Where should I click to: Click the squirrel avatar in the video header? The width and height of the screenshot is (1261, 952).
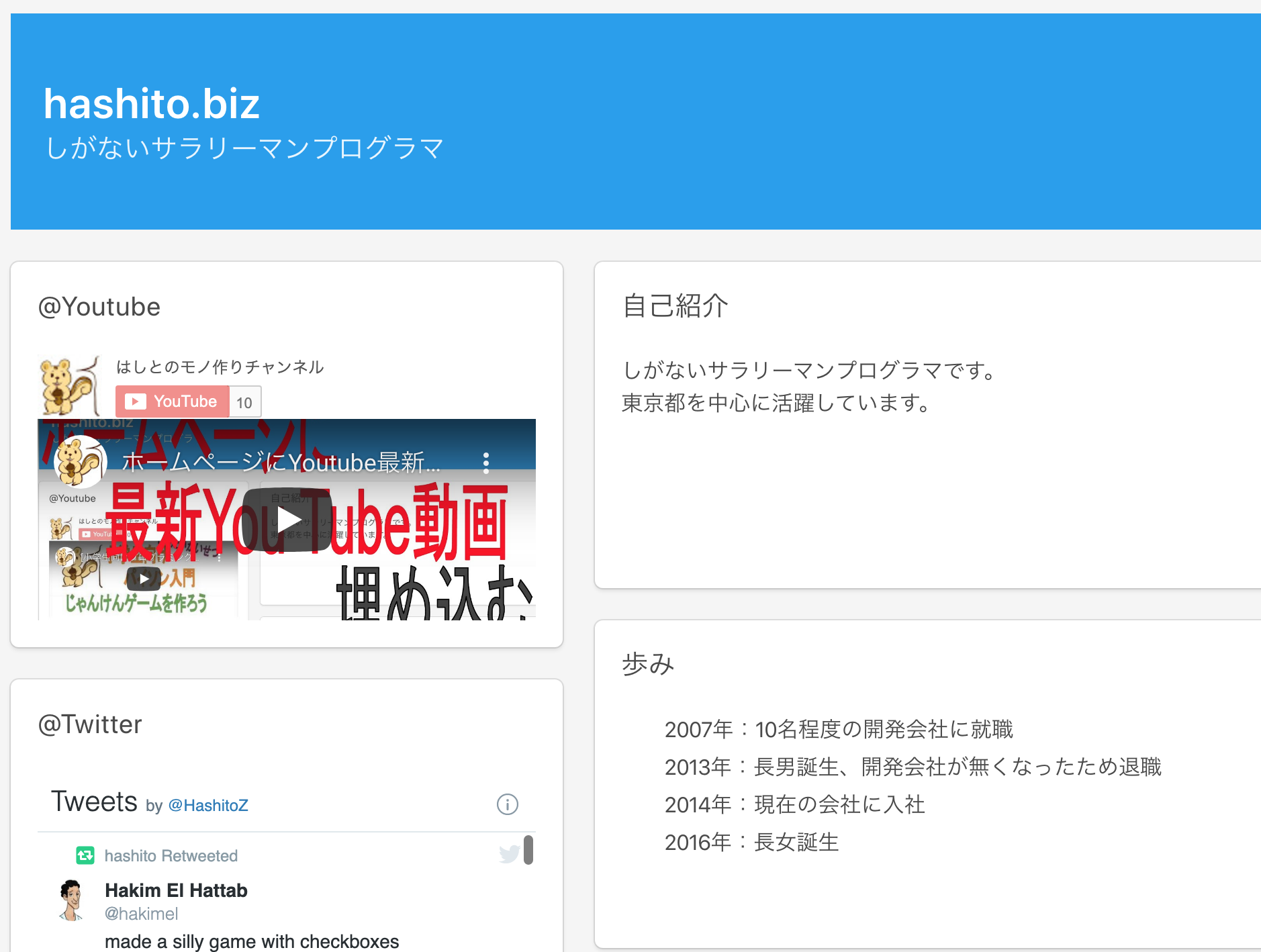80,462
